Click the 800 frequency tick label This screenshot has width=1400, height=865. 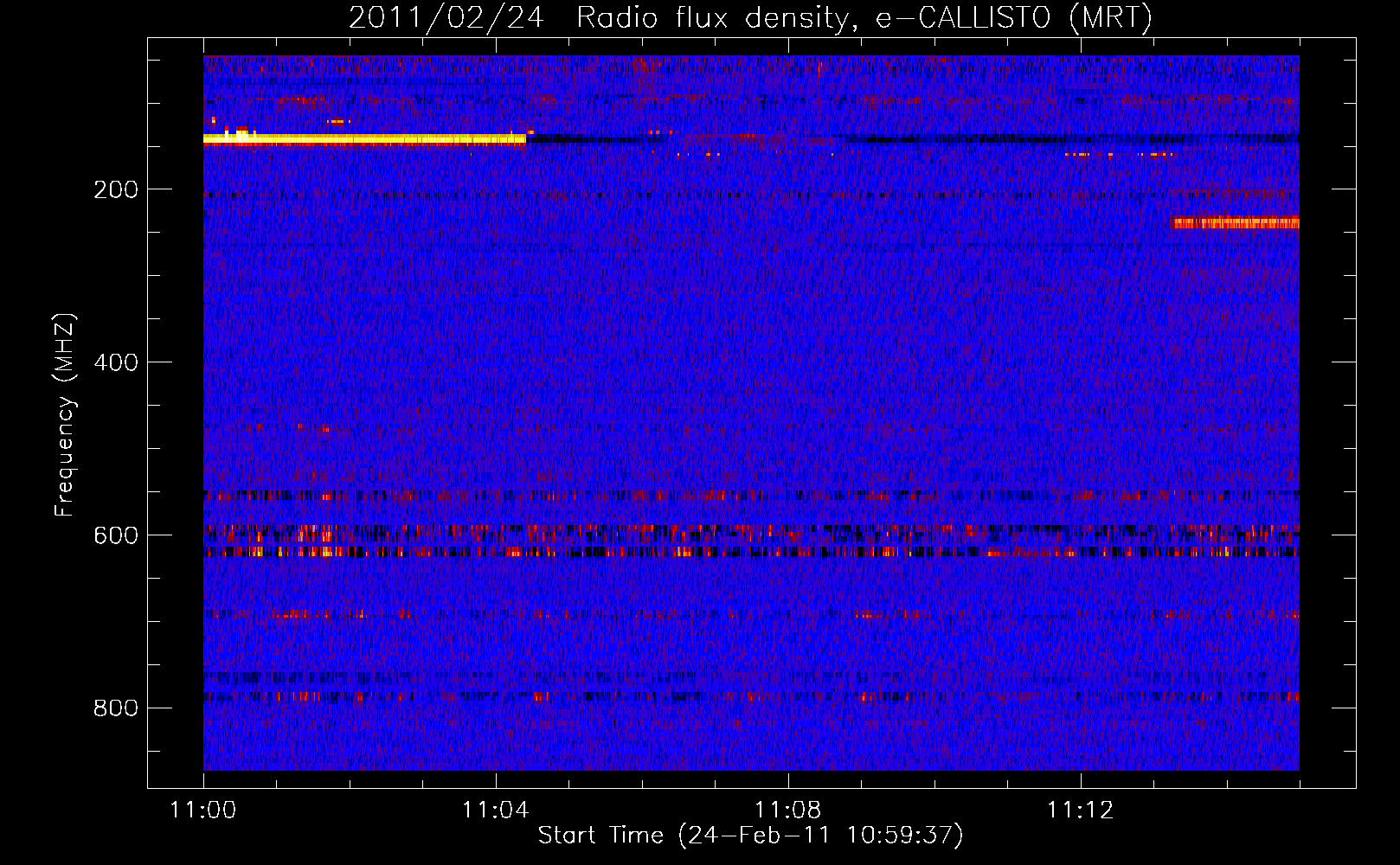tap(116, 708)
